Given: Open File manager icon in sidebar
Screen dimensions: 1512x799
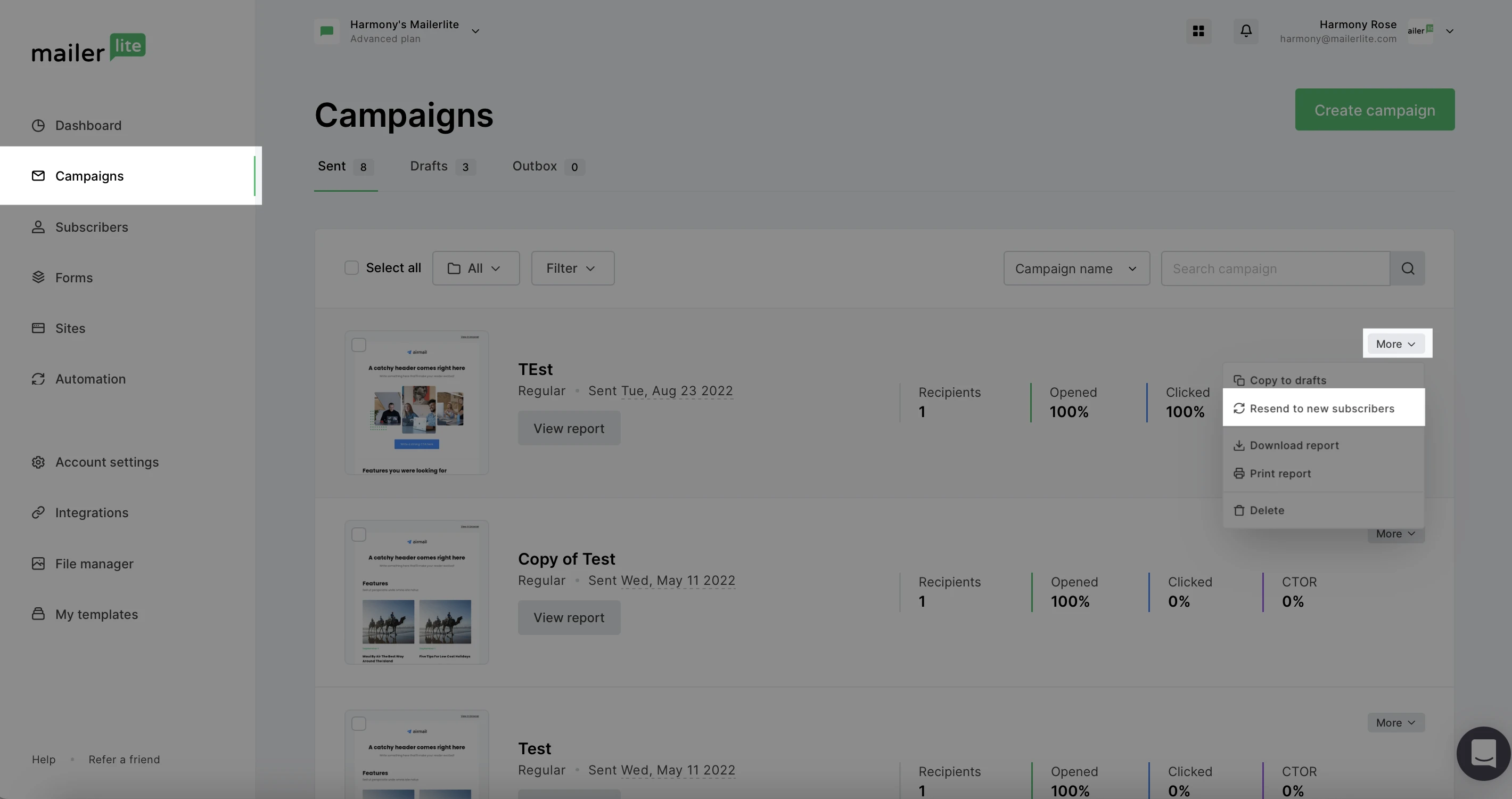Looking at the screenshot, I should click(38, 564).
